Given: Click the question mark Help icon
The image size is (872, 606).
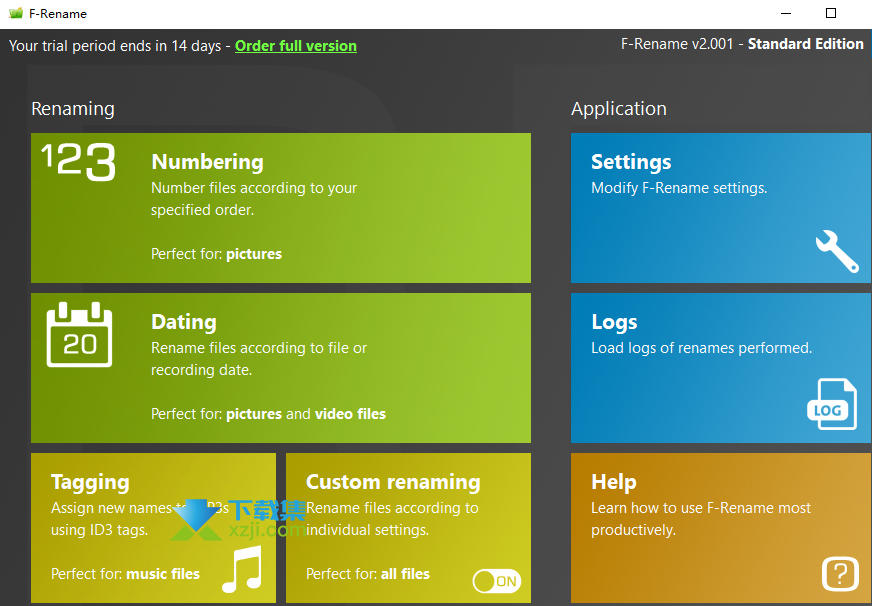Looking at the screenshot, I should click(840, 574).
